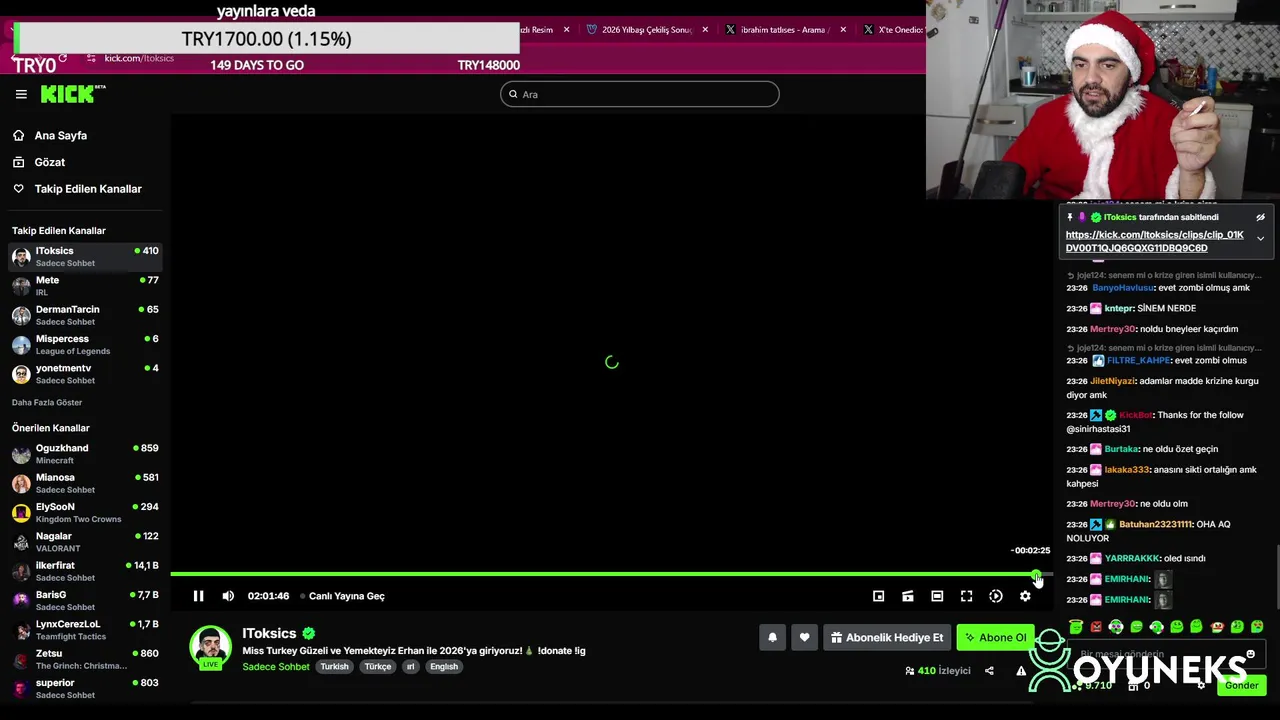Click the search magnifier icon
The image size is (1280, 720).
513,94
